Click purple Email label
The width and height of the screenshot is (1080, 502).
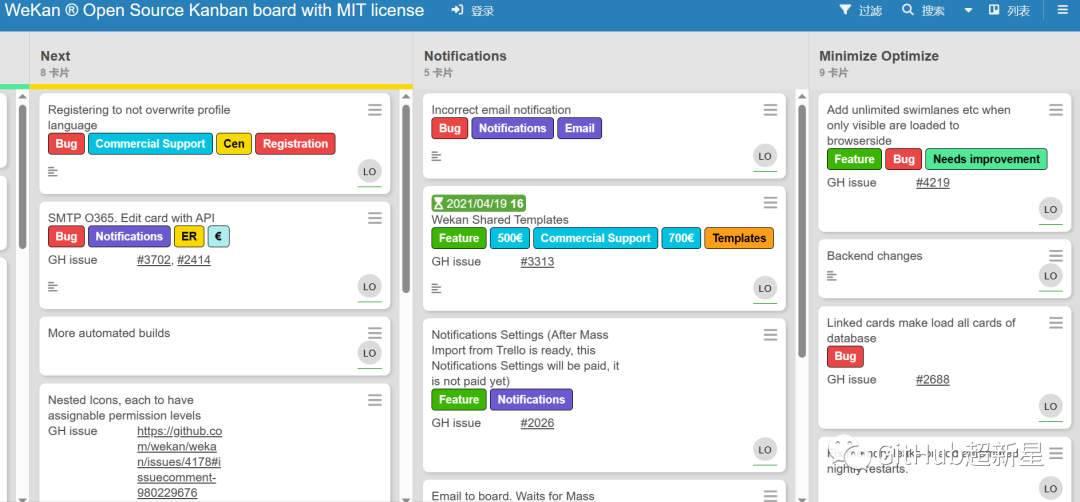580,128
